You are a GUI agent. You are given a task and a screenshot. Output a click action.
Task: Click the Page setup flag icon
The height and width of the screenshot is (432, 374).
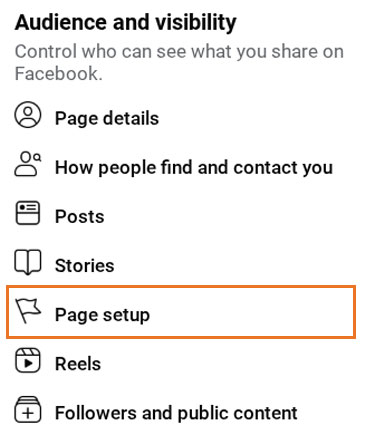pos(29,311)
